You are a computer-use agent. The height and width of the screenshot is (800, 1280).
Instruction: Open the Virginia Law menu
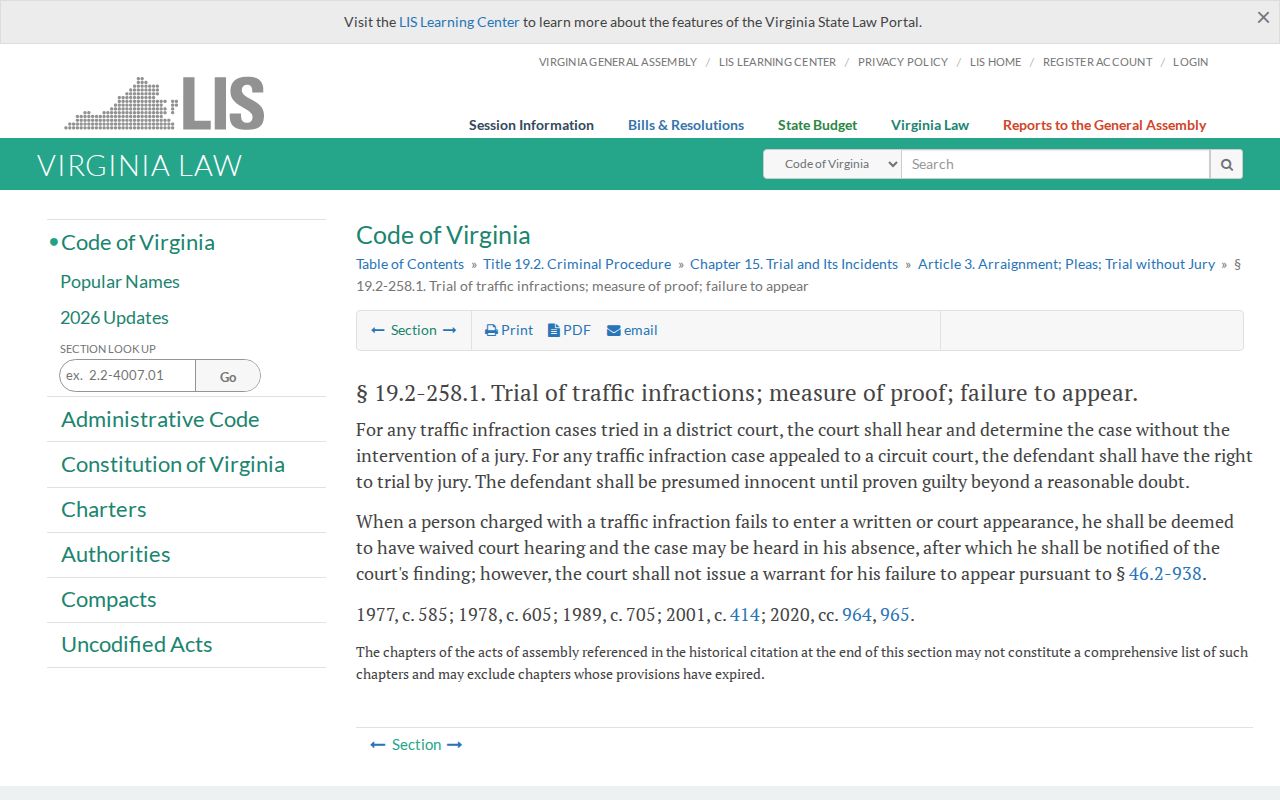930,125
